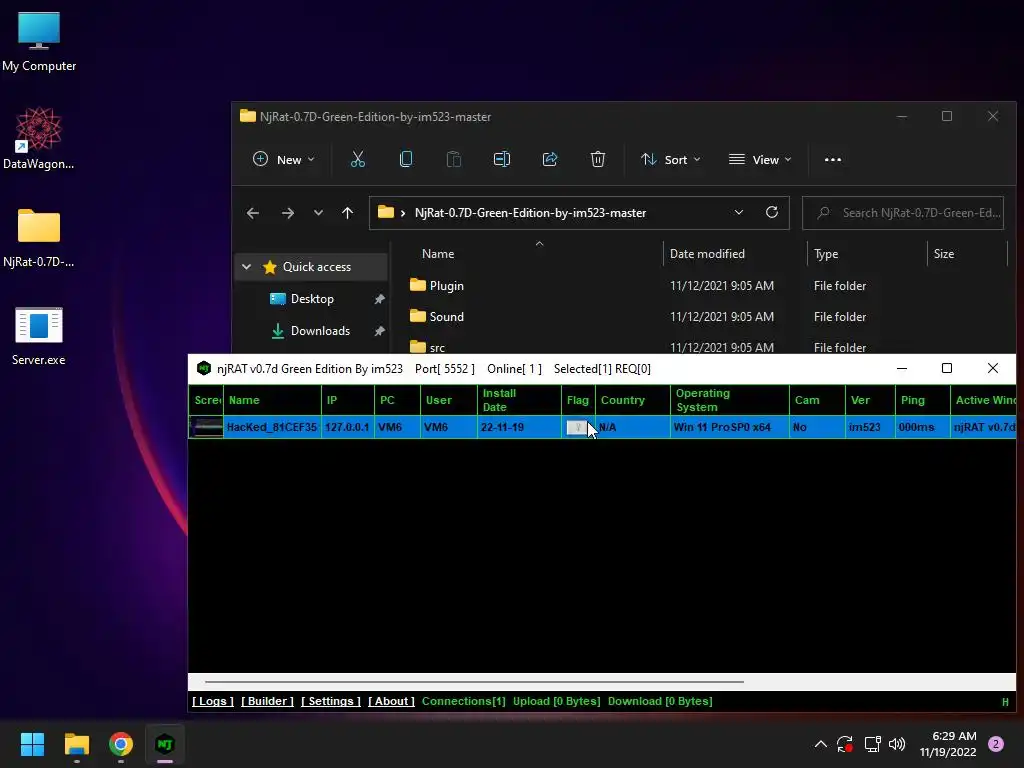Click flag cell of HacKed client row
Screen dimensions: 1024x768
(x=578, y=427)
